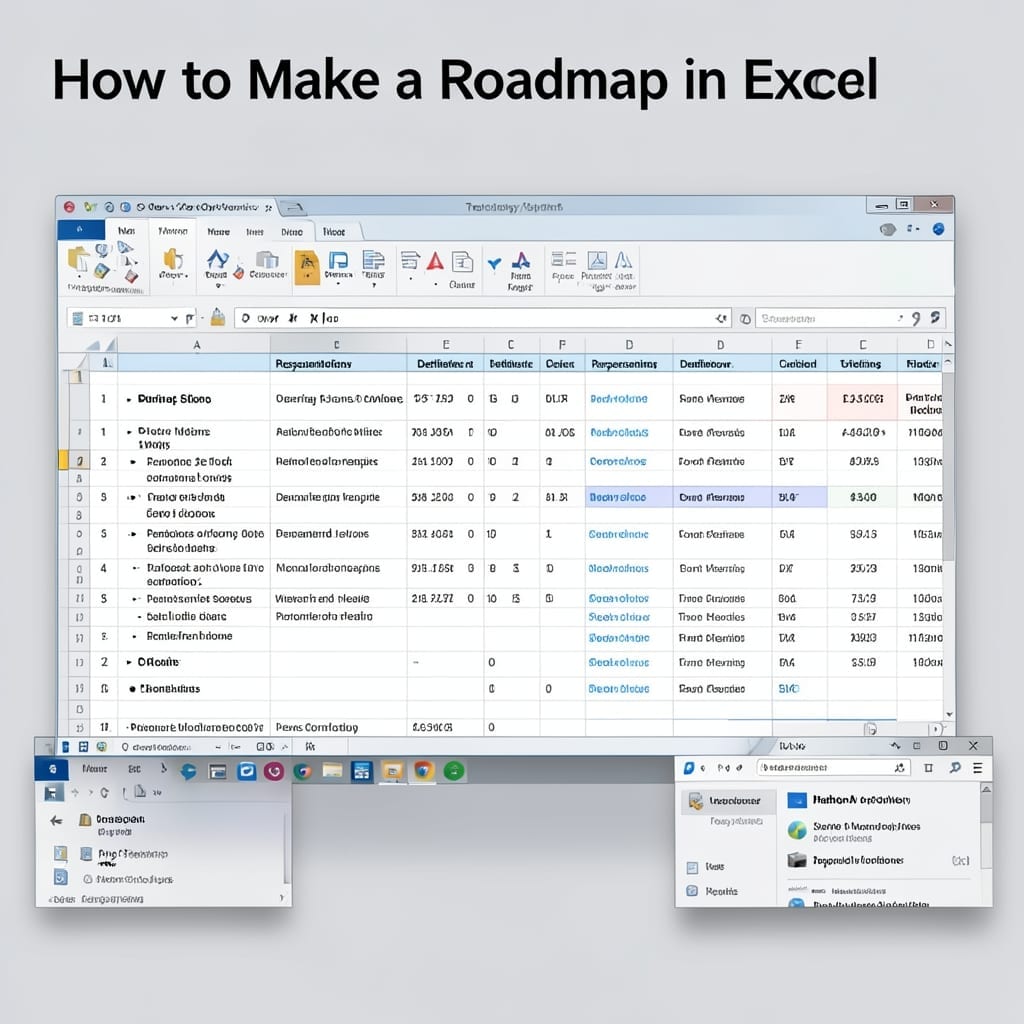Select the red letter A icon

(x=435, y=262)
